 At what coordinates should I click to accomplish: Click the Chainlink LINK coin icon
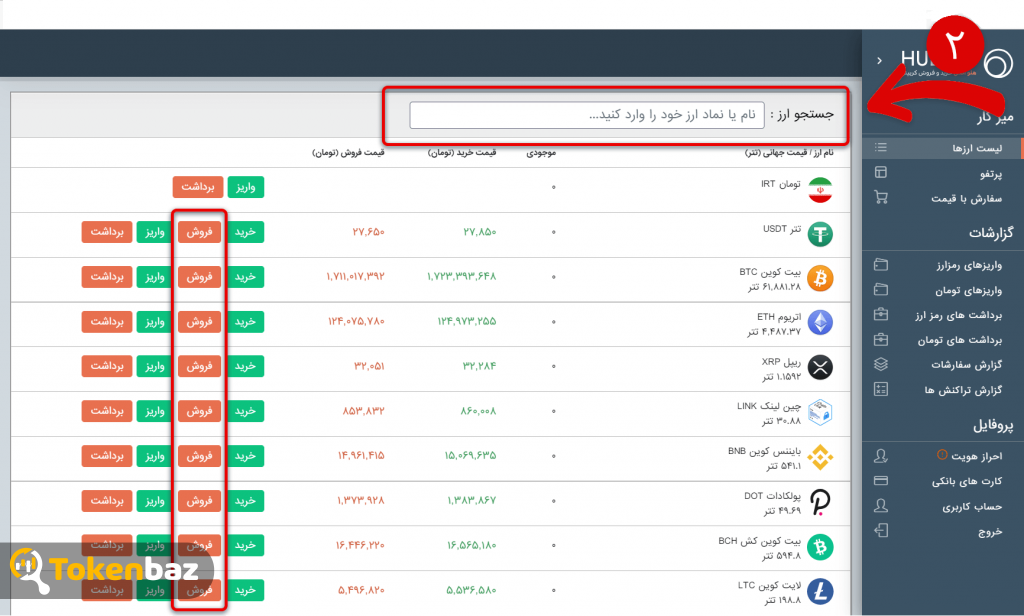[820, 412]
